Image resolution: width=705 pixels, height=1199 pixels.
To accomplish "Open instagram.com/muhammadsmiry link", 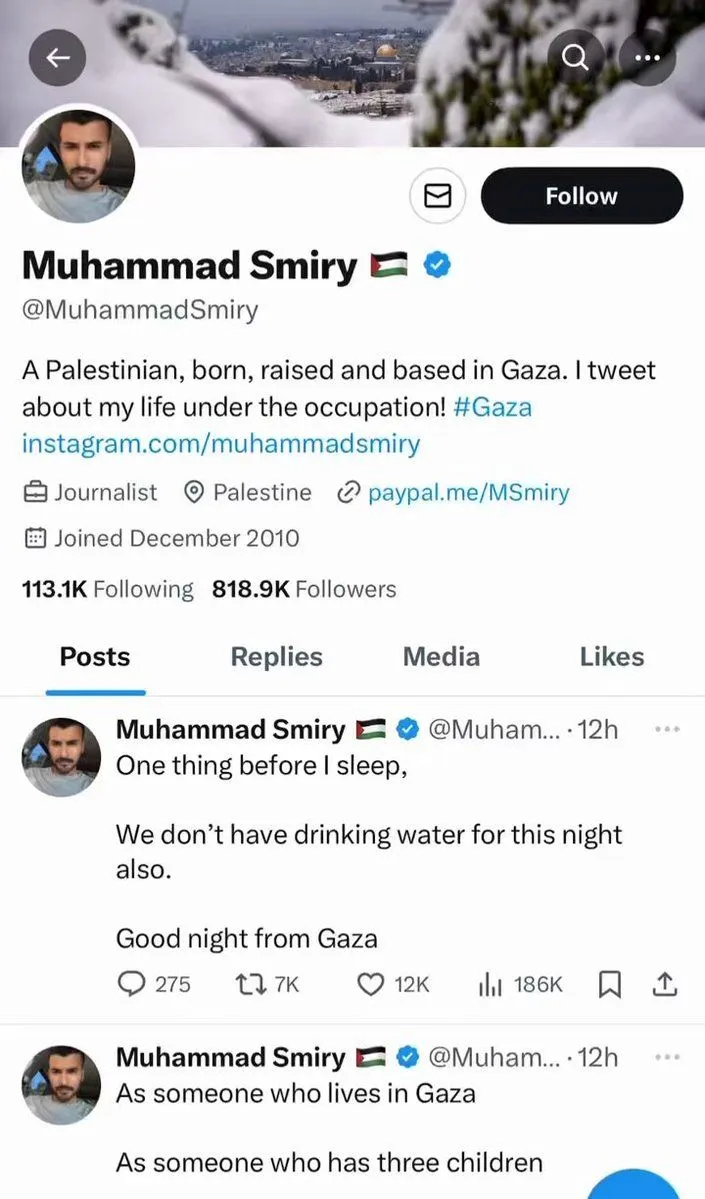I will 221,443.
